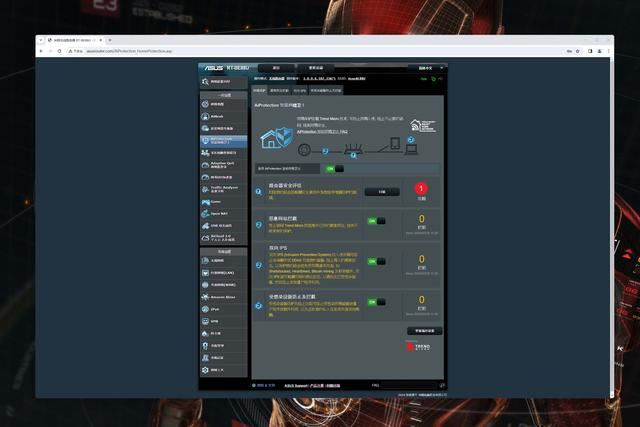Toggle infected device prevention and blocking switch
640x427 pixels.
(x=376, y=301)
